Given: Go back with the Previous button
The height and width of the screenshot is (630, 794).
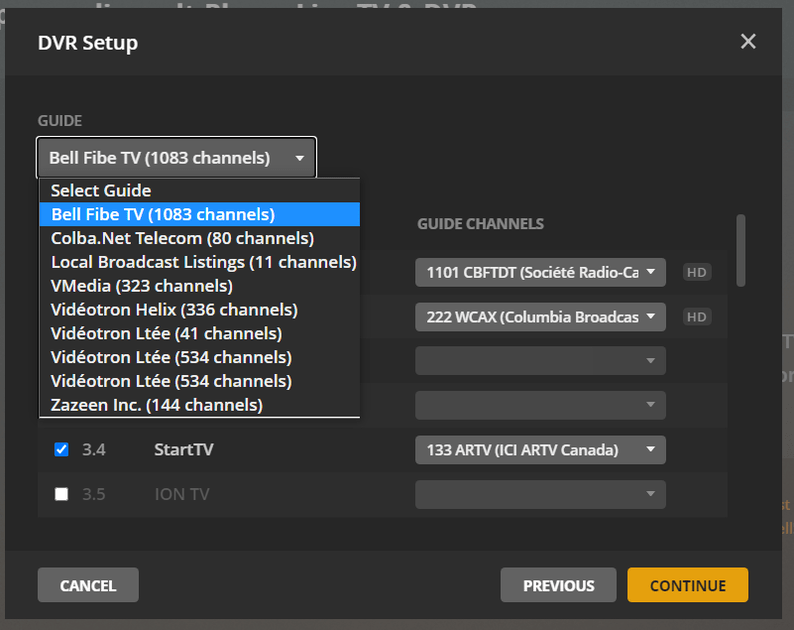Looking at the screenshot, I should point(558,585).
